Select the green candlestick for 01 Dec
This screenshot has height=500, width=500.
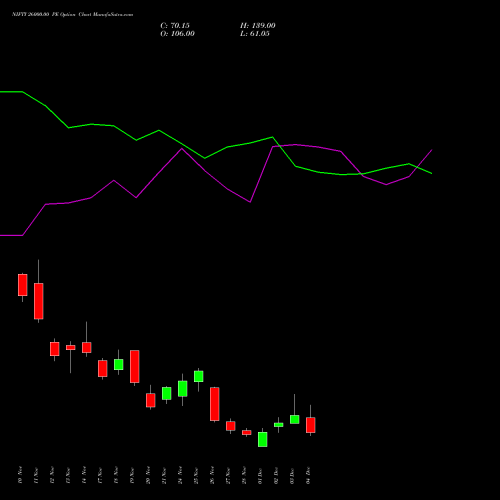[263, 439]
